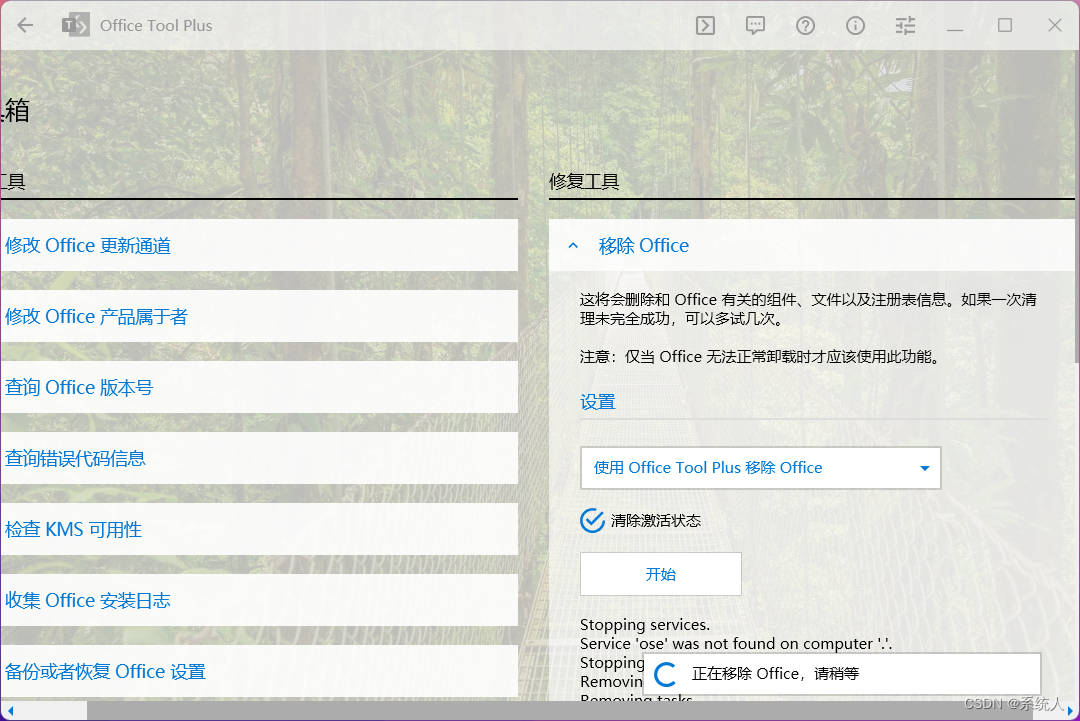Click the 正在移除 Office，请稍等 notification
The image size is (1080, 721).
842,673
